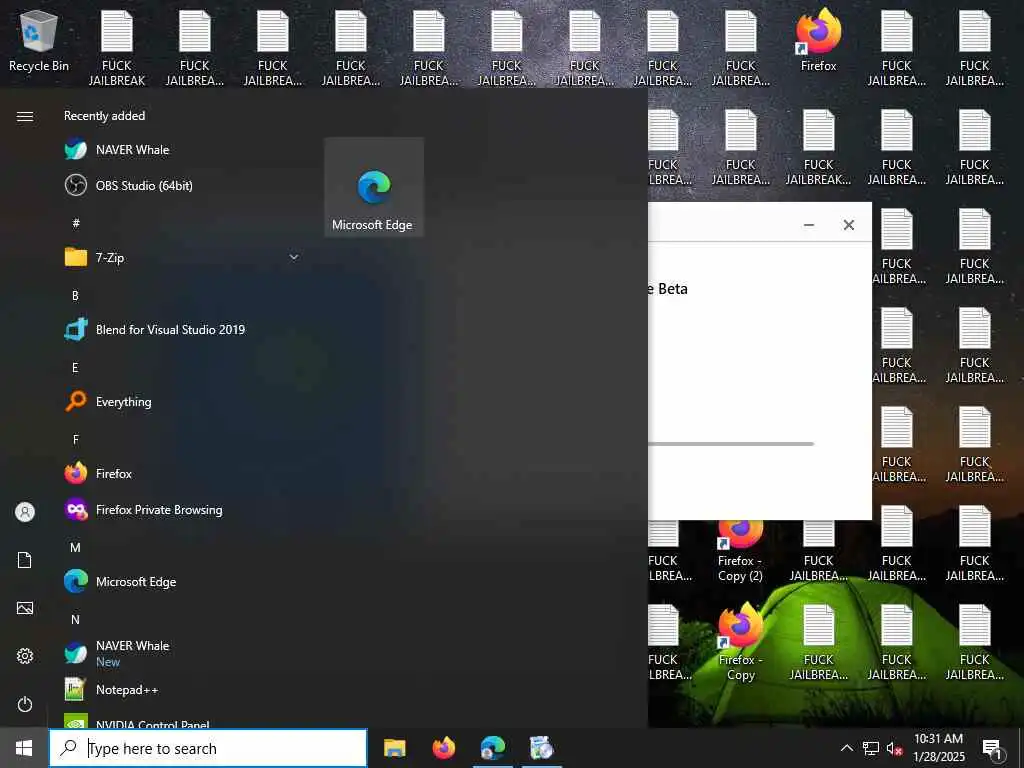
Task: Expand the Start menu hamburger navigation
Action: pos(25,116)
